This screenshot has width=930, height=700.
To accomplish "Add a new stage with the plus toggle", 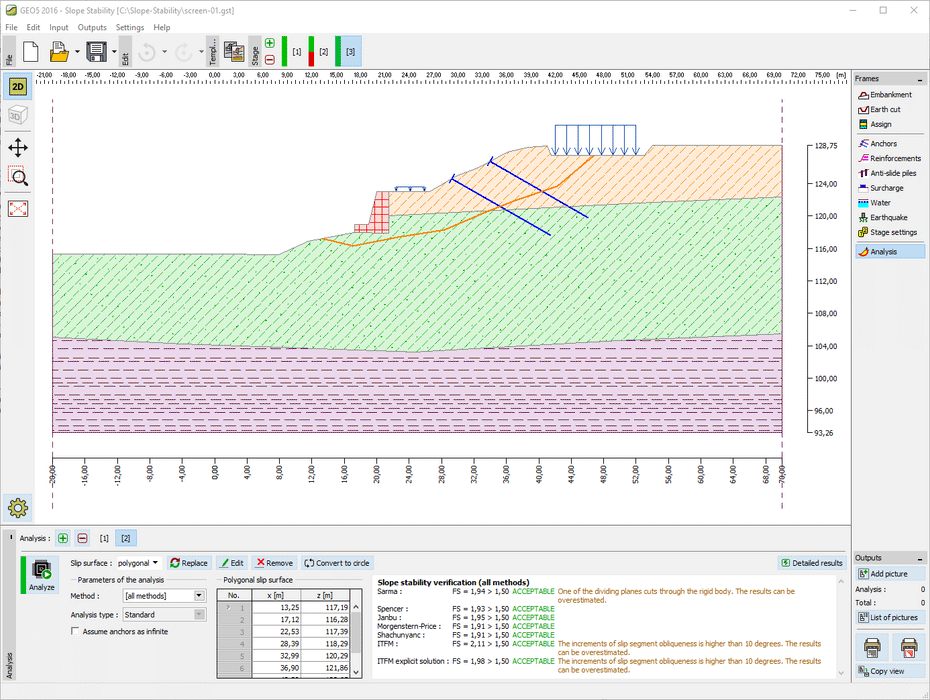I will (x=268, y=44).
